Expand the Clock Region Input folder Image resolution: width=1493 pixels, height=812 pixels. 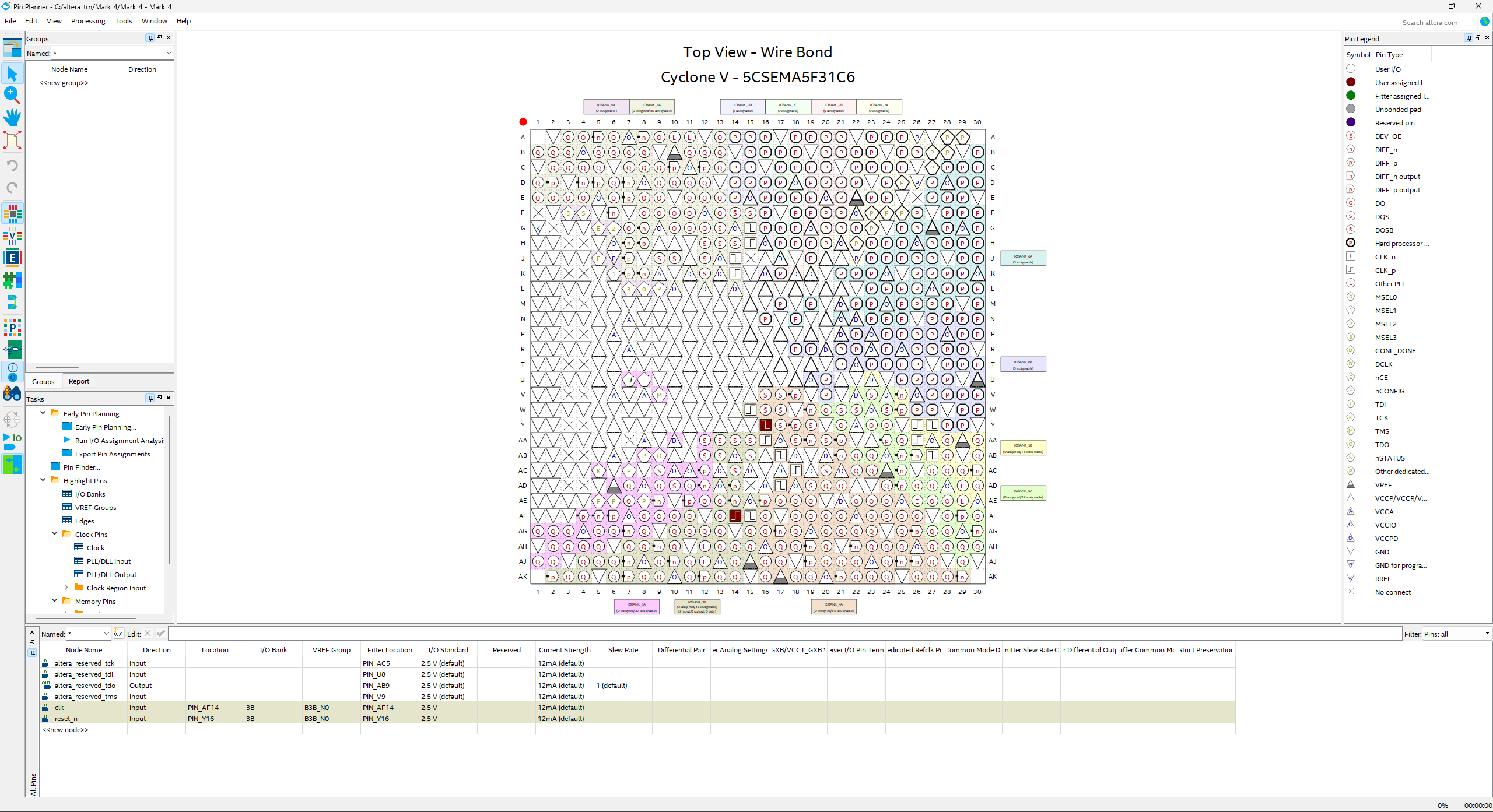click(66, 588)
